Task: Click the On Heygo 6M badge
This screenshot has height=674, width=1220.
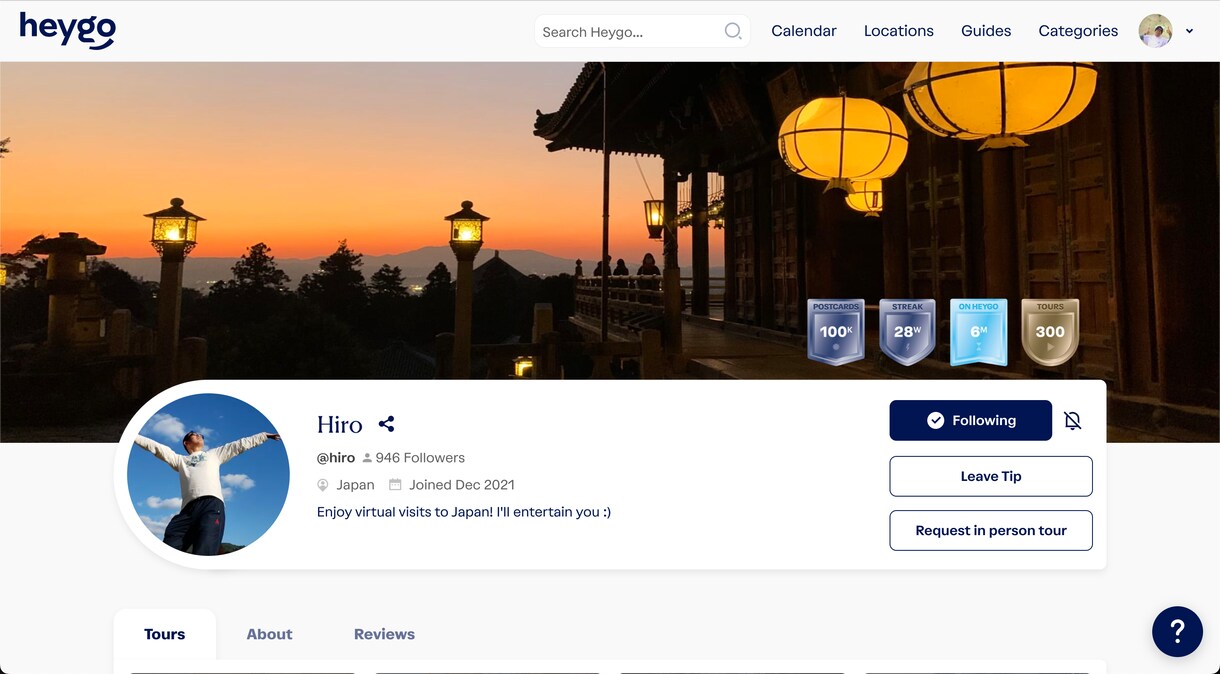Action: [978, 332]
